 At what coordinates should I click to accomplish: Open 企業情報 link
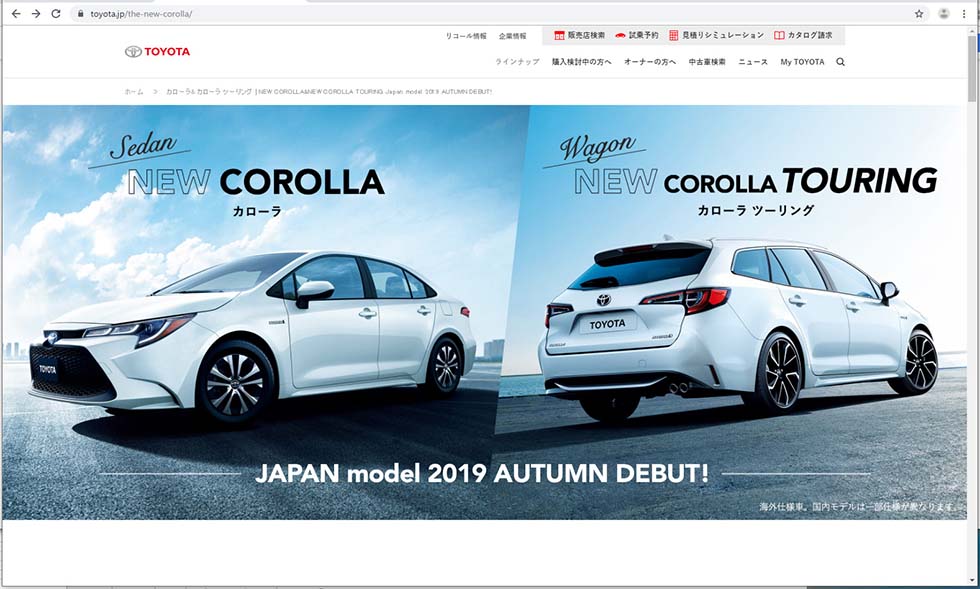512,36
